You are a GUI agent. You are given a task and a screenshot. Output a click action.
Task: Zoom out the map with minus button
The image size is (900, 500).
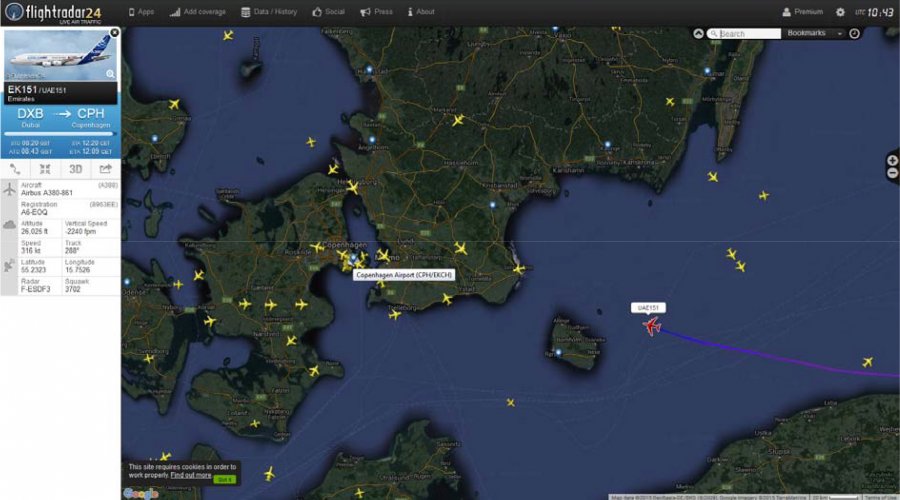coord(893,173)
